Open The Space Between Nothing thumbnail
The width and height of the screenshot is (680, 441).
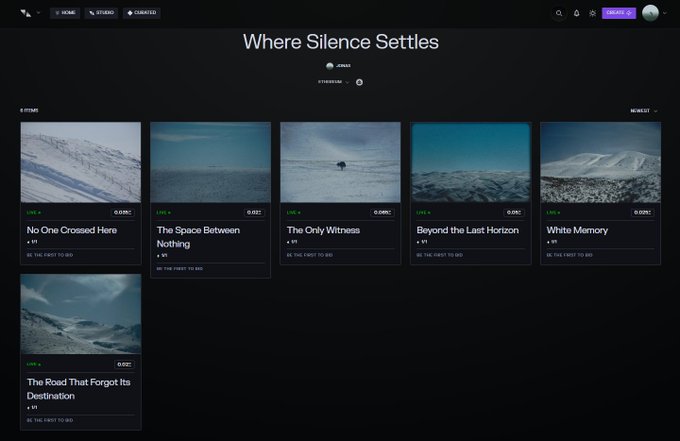[x=210, y=162]
